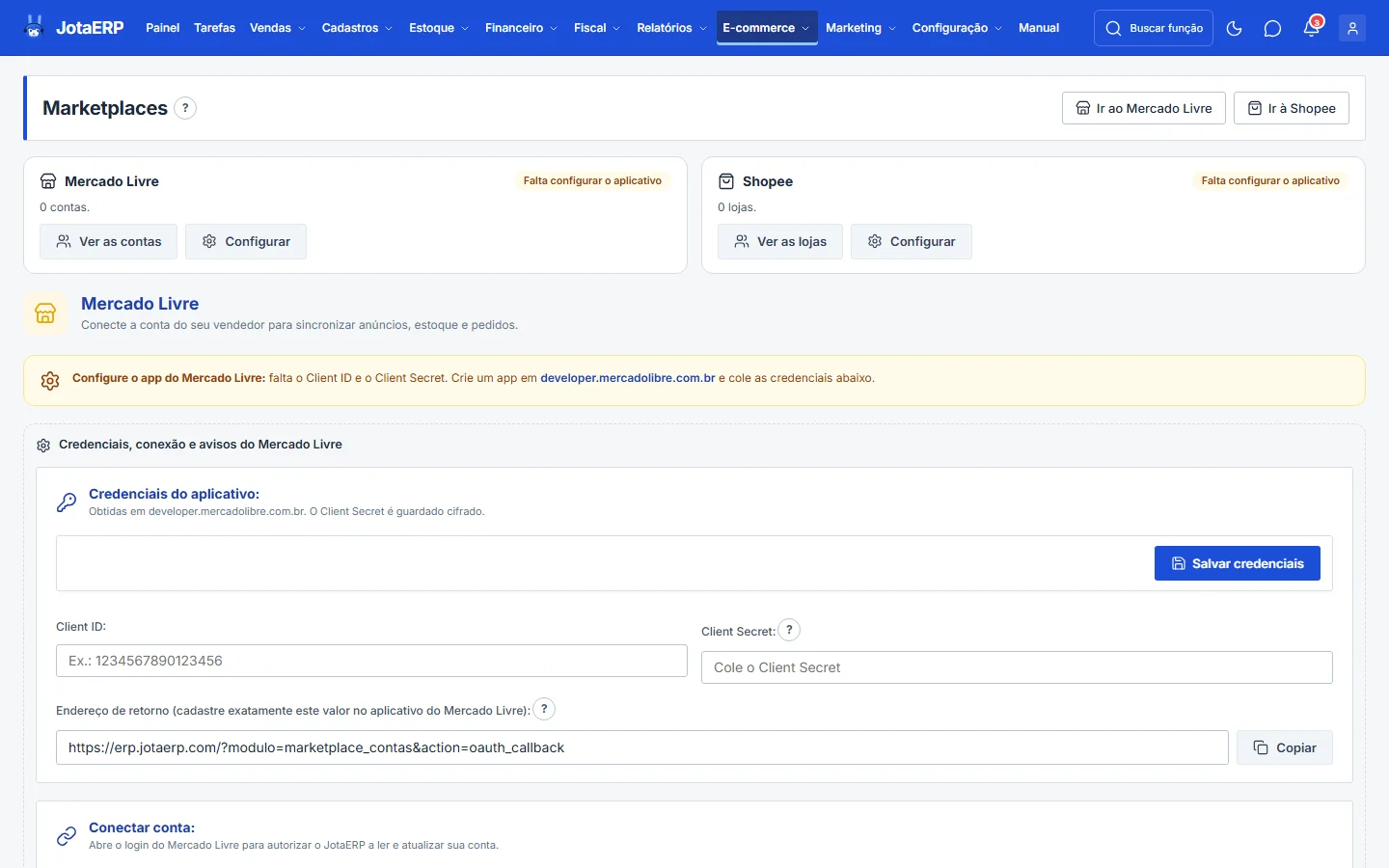
Task: Click help icon beside Client Secret label
Action: pyautogui.click(x=789, y=630)
